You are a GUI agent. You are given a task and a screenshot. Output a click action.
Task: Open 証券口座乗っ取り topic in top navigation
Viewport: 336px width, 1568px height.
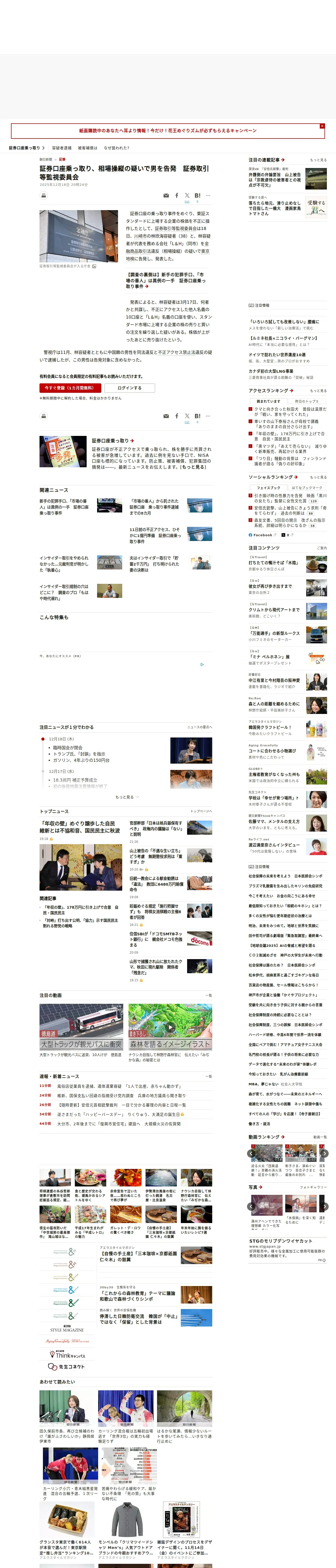(x=27, y=148)
